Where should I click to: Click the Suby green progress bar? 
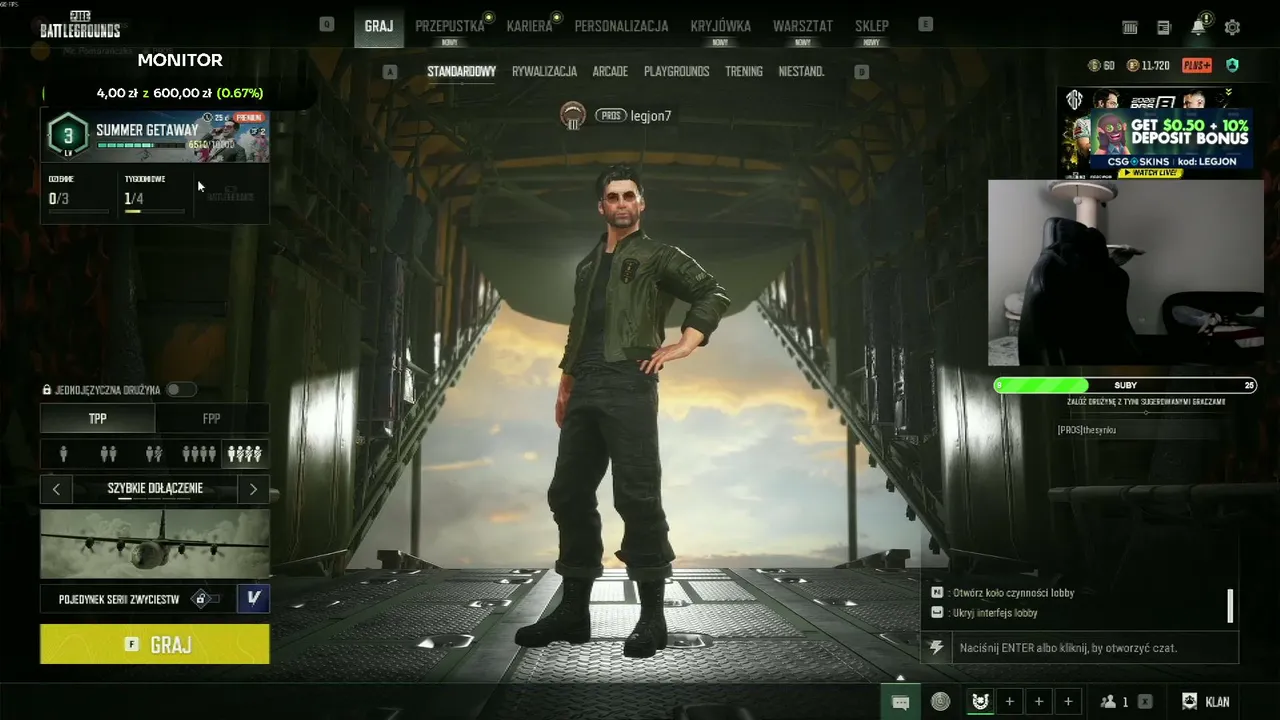click(1125, 385)
